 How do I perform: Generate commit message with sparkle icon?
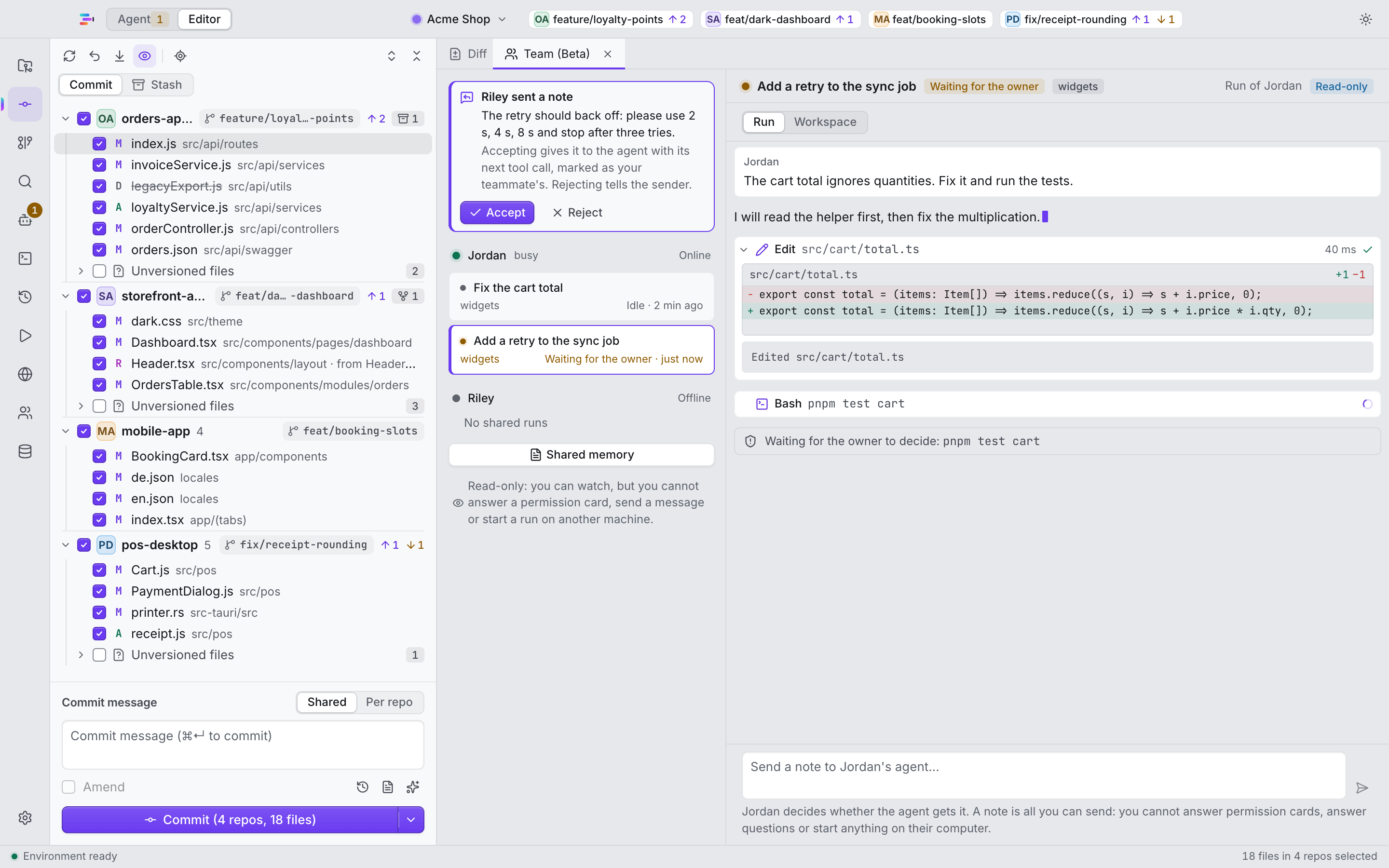(413, 787)
